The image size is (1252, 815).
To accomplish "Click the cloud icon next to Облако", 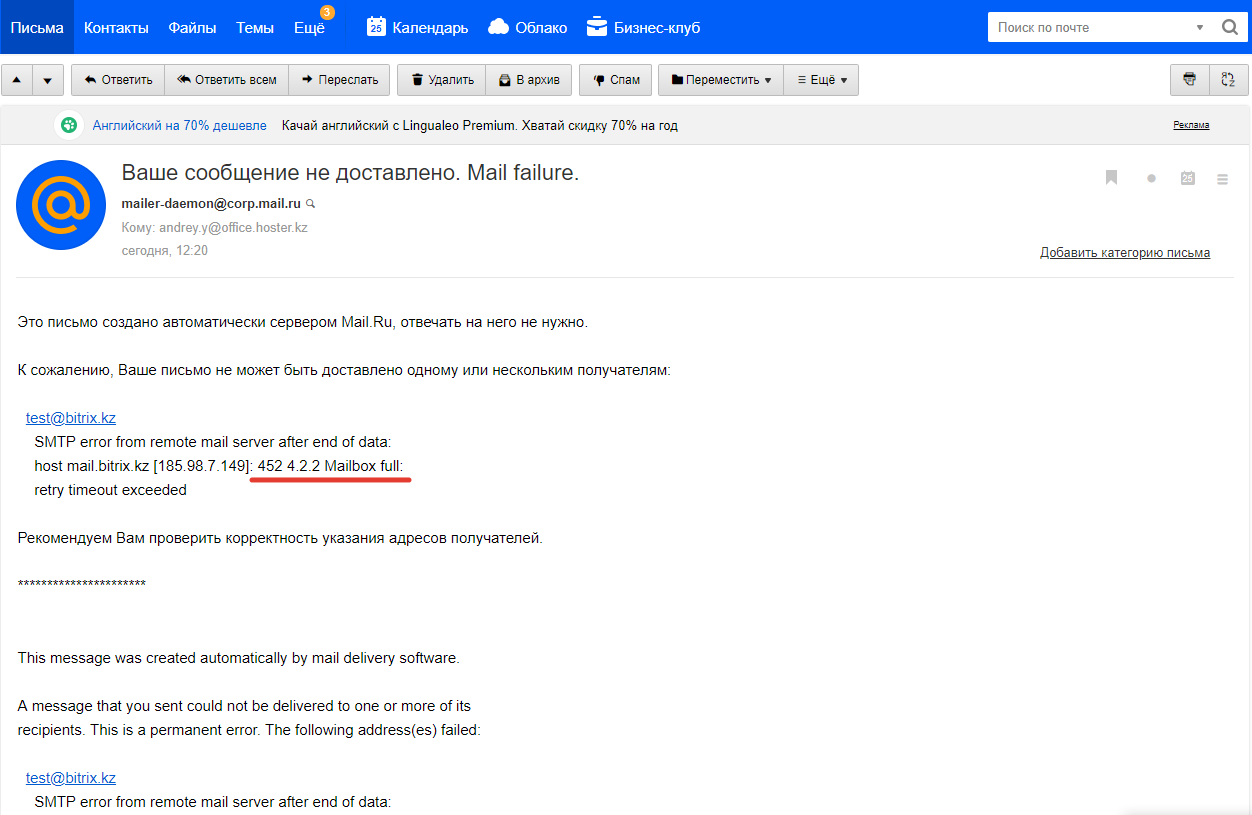I will [498, 27].
